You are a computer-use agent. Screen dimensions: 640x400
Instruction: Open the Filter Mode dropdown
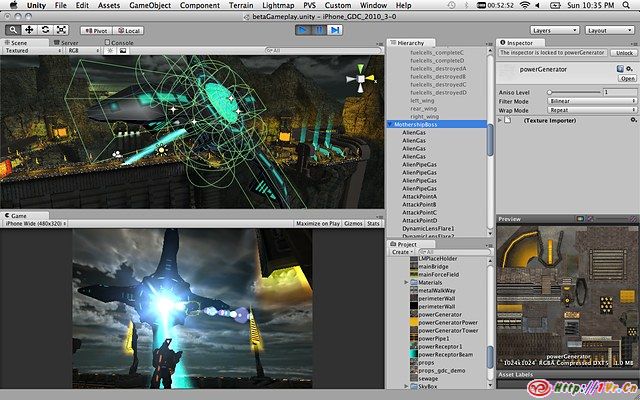tap(592, 101)
